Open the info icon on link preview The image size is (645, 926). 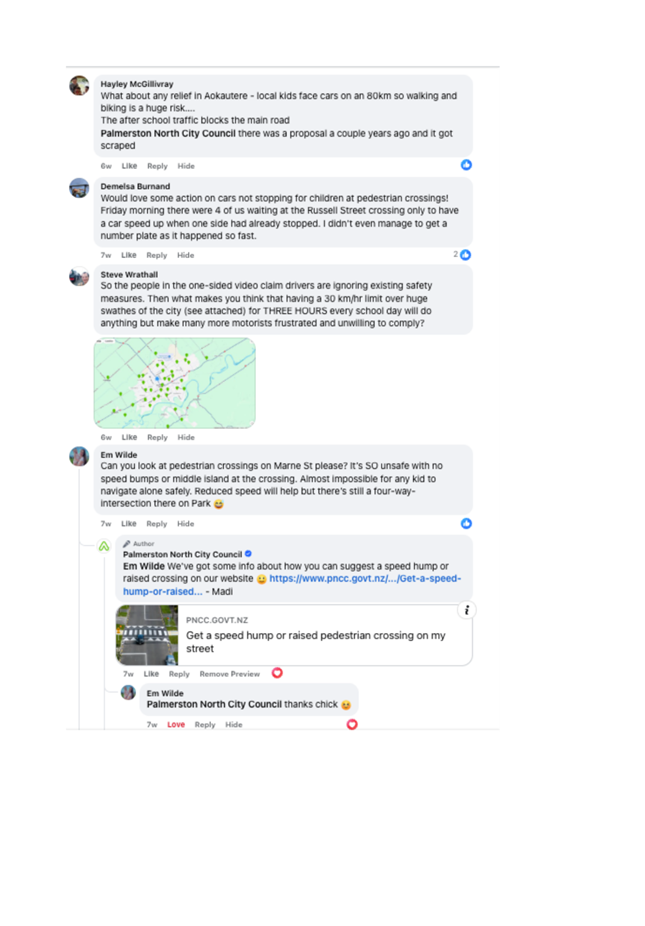point(467,610)
